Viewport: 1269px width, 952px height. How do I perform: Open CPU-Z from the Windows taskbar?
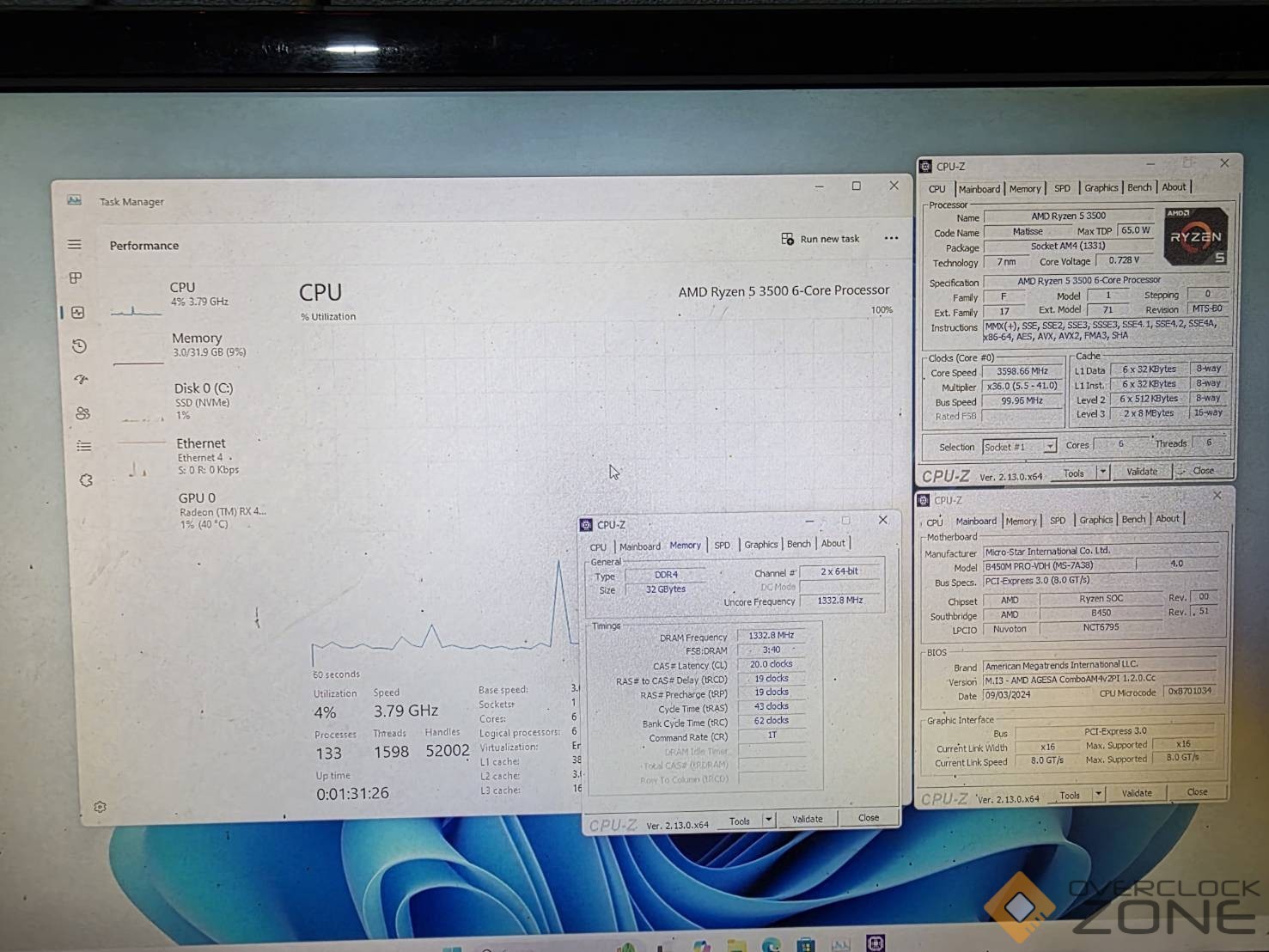pyautogui.click(x=875, y=943)
